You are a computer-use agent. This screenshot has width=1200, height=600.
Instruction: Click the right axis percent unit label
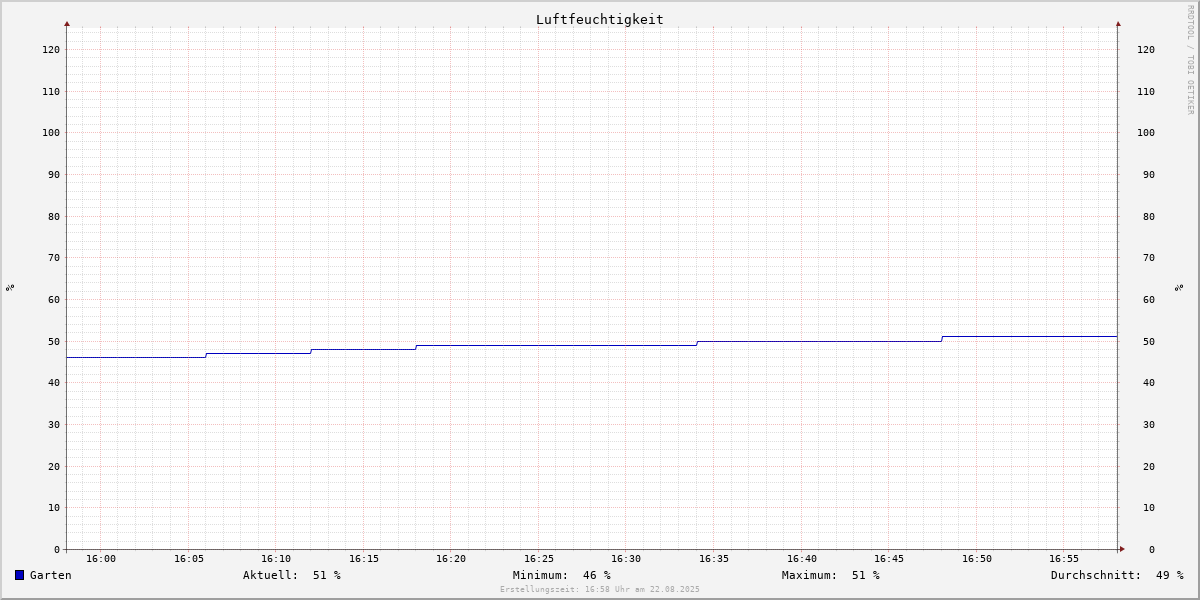[1179, 287]
